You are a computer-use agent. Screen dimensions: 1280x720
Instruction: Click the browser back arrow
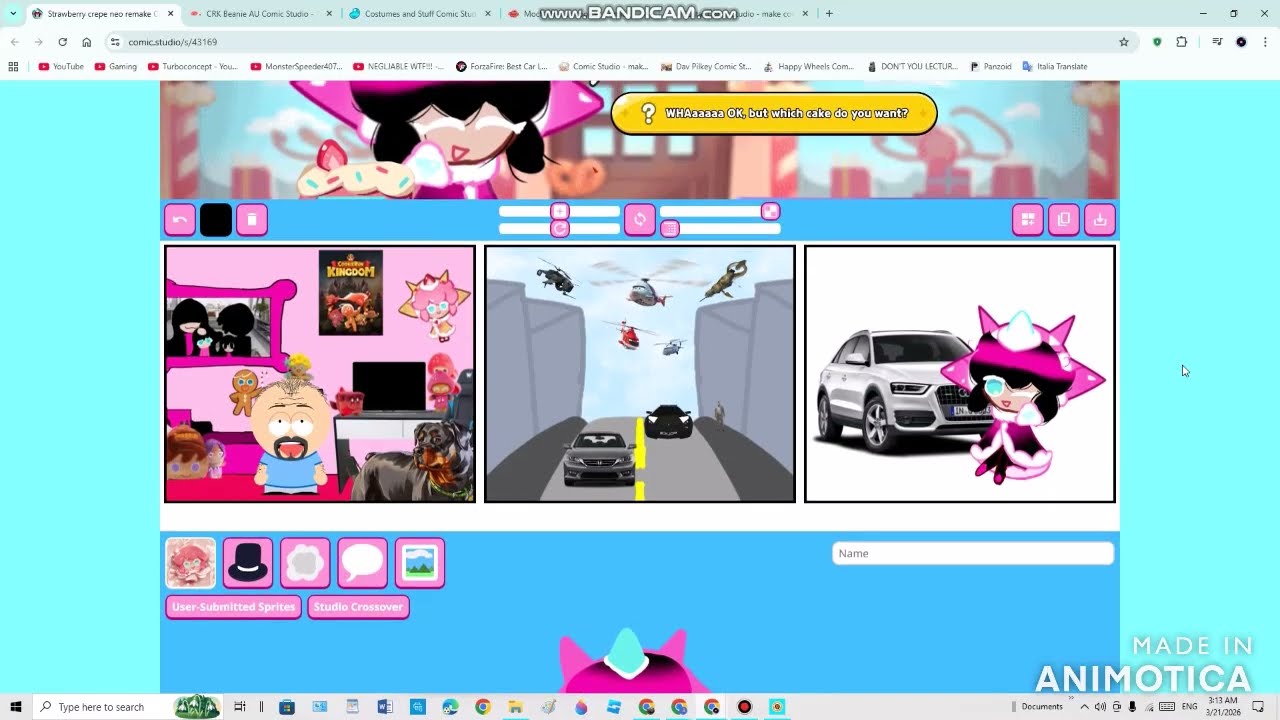pyautogui.click(x=14, y=42)
